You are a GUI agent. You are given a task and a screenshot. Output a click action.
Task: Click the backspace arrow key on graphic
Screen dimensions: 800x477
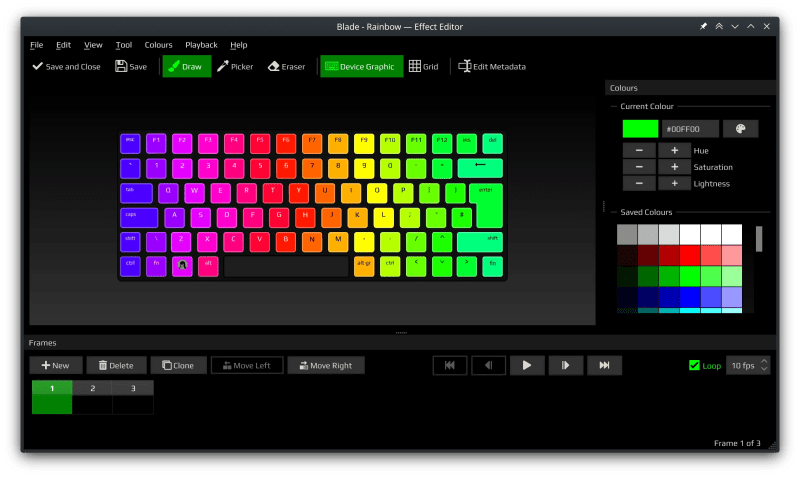pyautogui.click(x=480, y=168)
